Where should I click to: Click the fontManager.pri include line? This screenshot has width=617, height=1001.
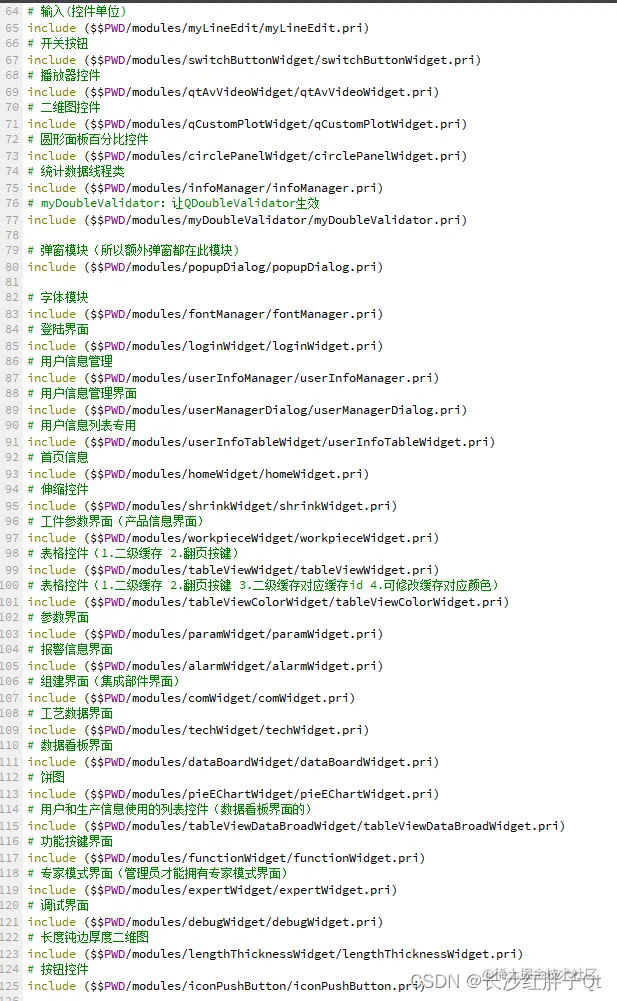point(205,314)
